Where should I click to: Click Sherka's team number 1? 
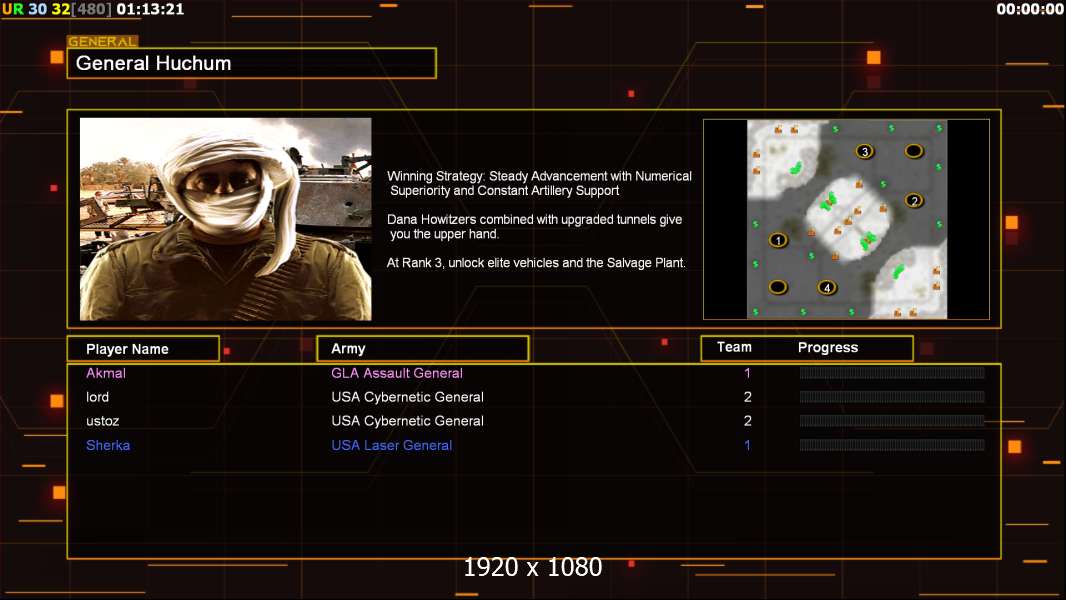coord(747,445)
